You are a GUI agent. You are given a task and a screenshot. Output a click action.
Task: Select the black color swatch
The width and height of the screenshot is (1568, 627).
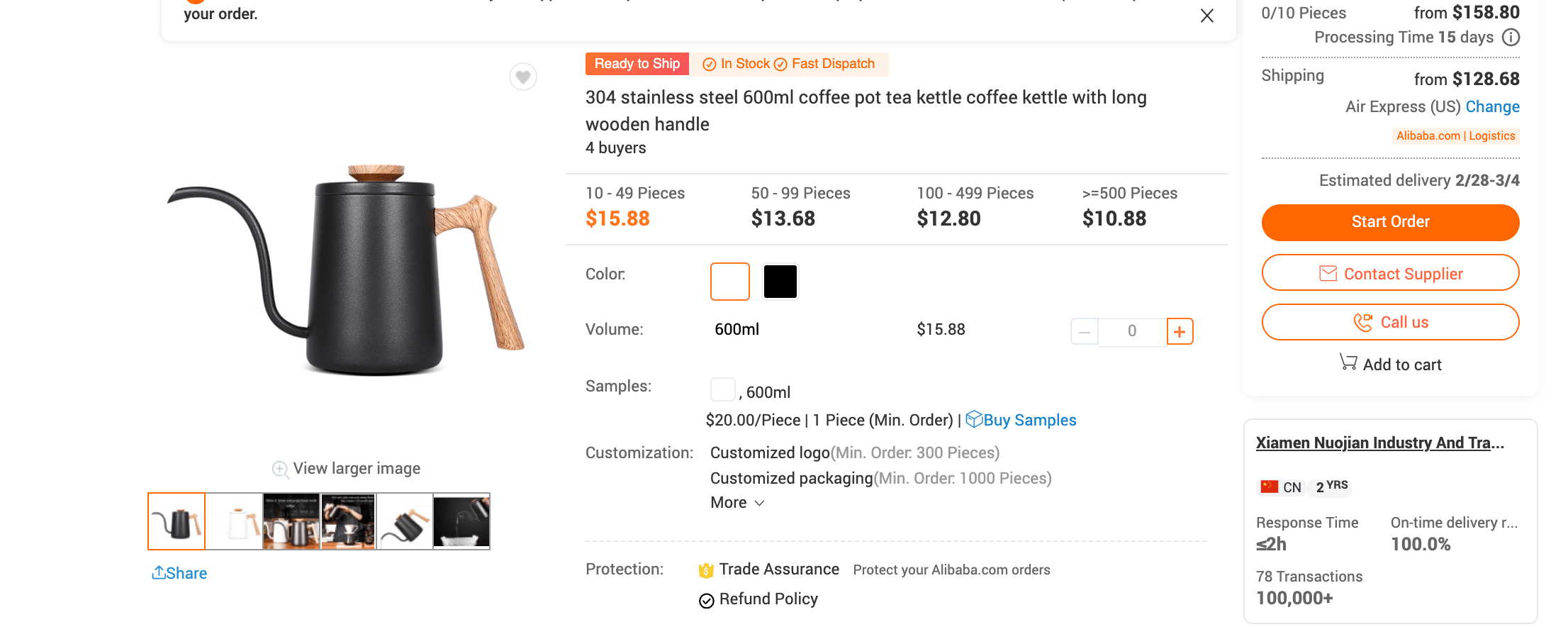[780, 282]
